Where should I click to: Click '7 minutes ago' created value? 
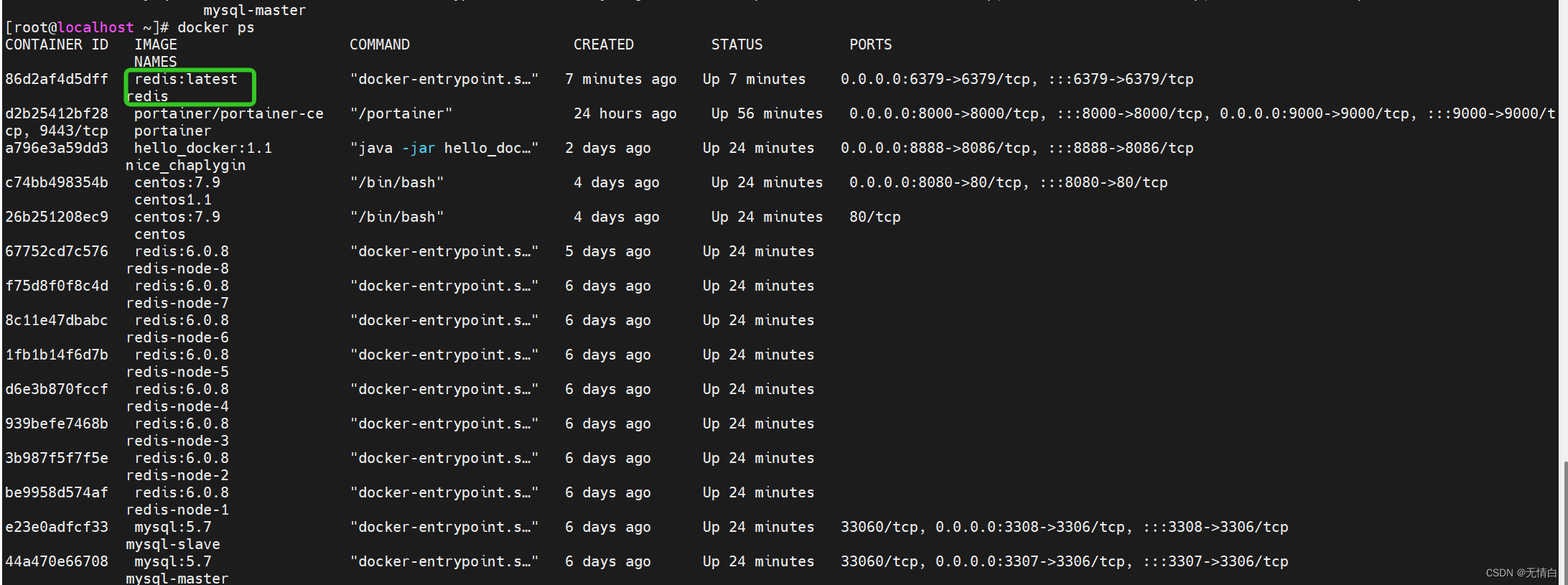pos(621,79)
